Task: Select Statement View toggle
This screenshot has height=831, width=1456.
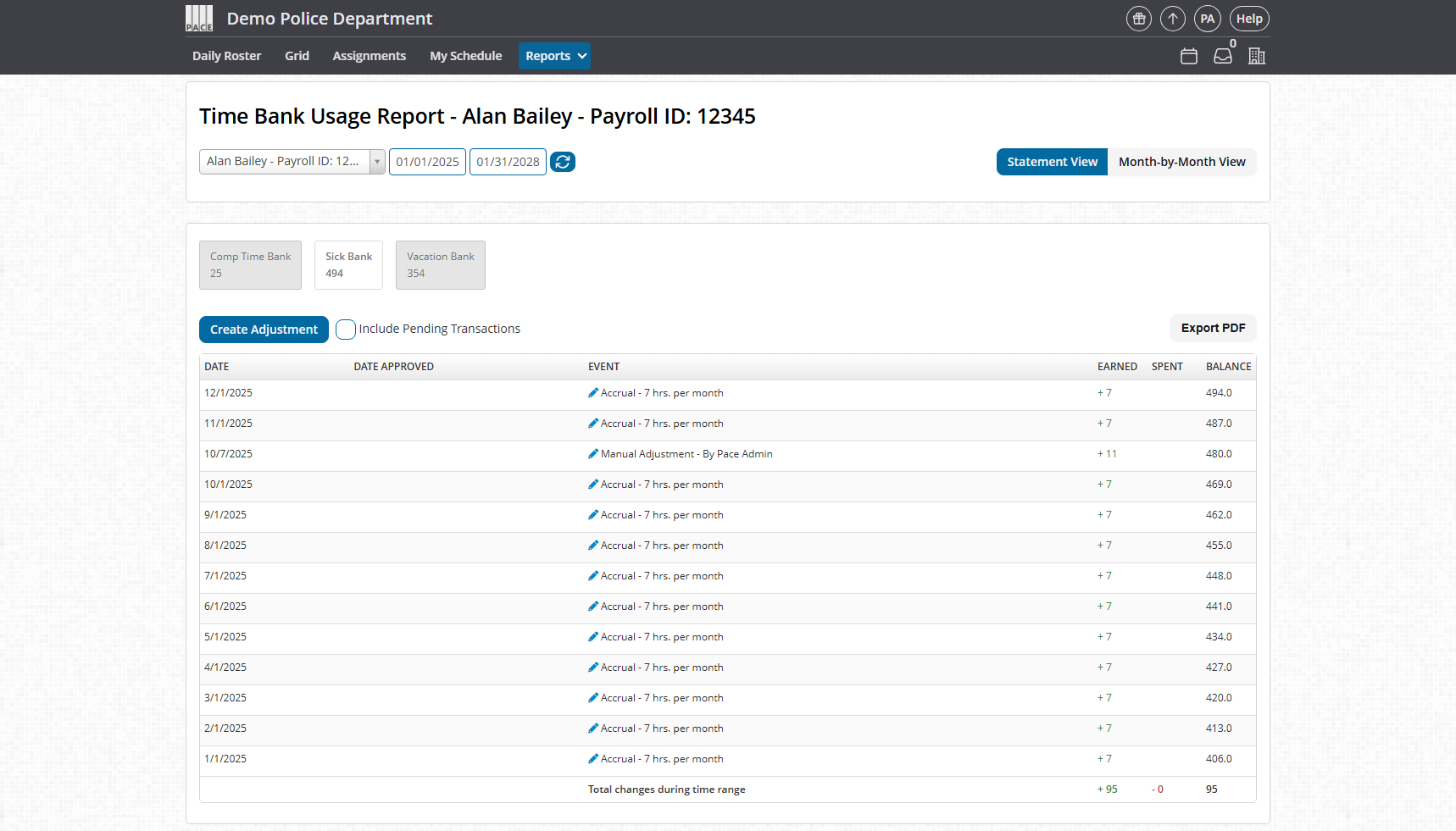Action: pyautogui.click(x=1052, y=162)
